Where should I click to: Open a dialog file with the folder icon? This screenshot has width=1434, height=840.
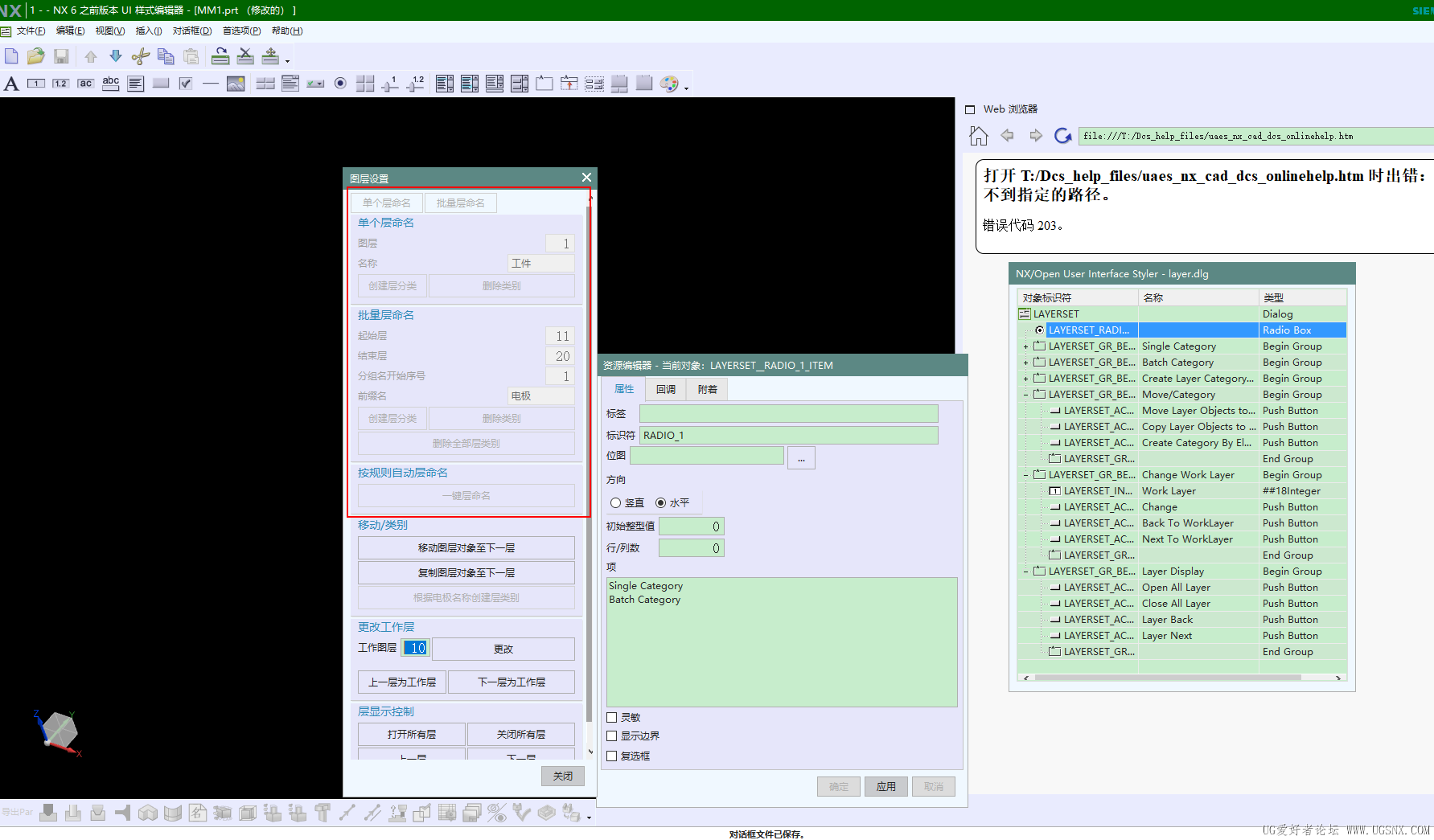pyautogui.click(x=35, y=56)
